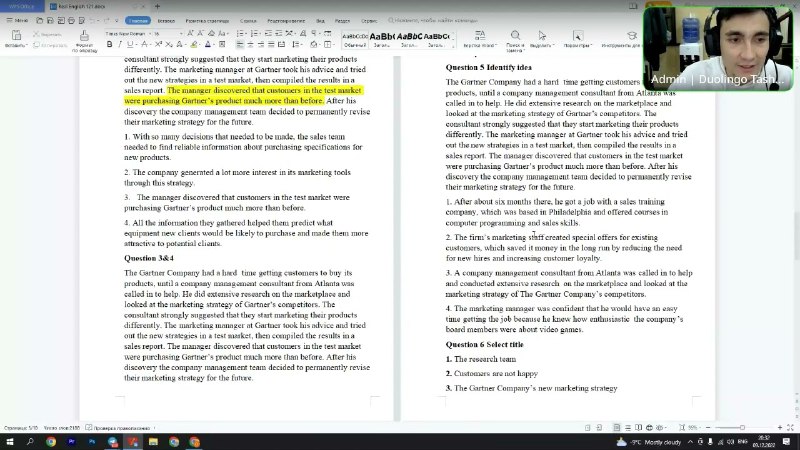
Task: Click the increase indent icon
Action: pos(278,33)
